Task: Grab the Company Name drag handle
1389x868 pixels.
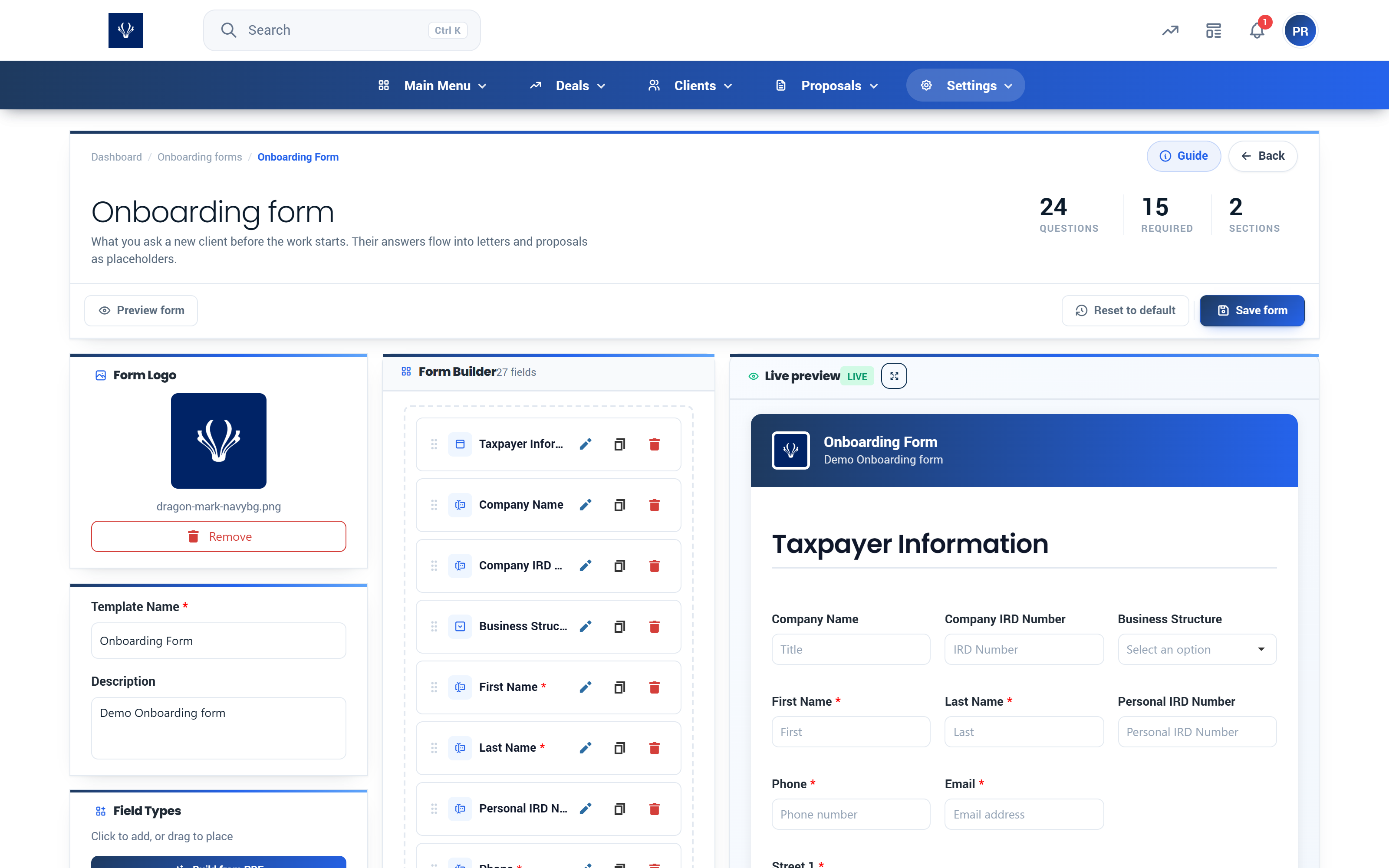Action: coord(434,505)
